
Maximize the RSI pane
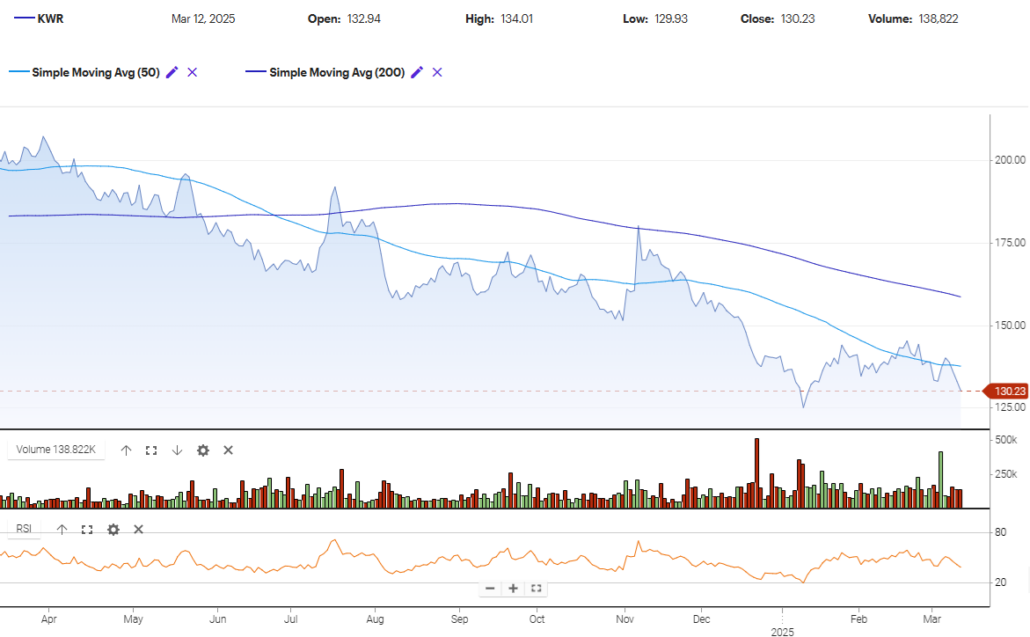(x=87, y=529)
